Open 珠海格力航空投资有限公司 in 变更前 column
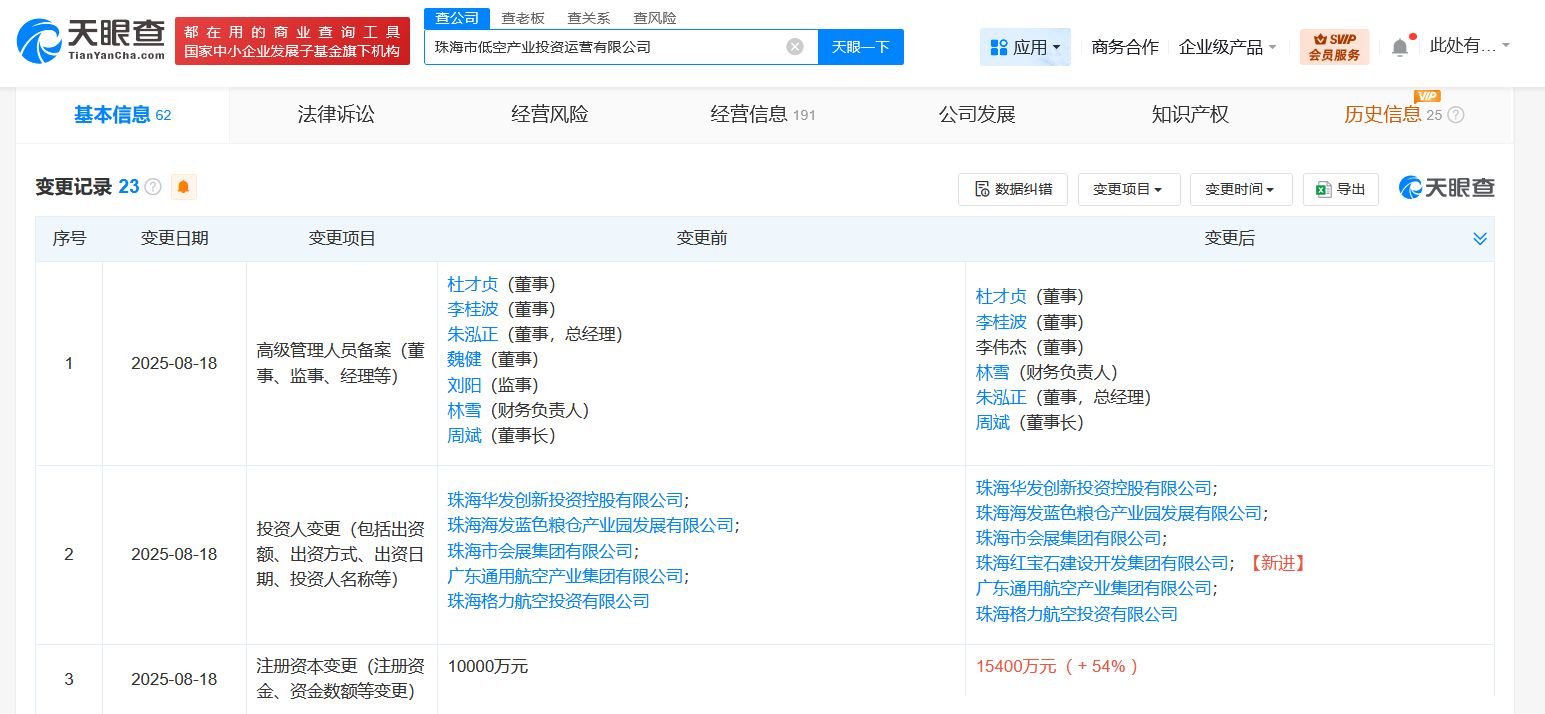The height and width of the screenshot is (714, 1545). click(548, 601)
